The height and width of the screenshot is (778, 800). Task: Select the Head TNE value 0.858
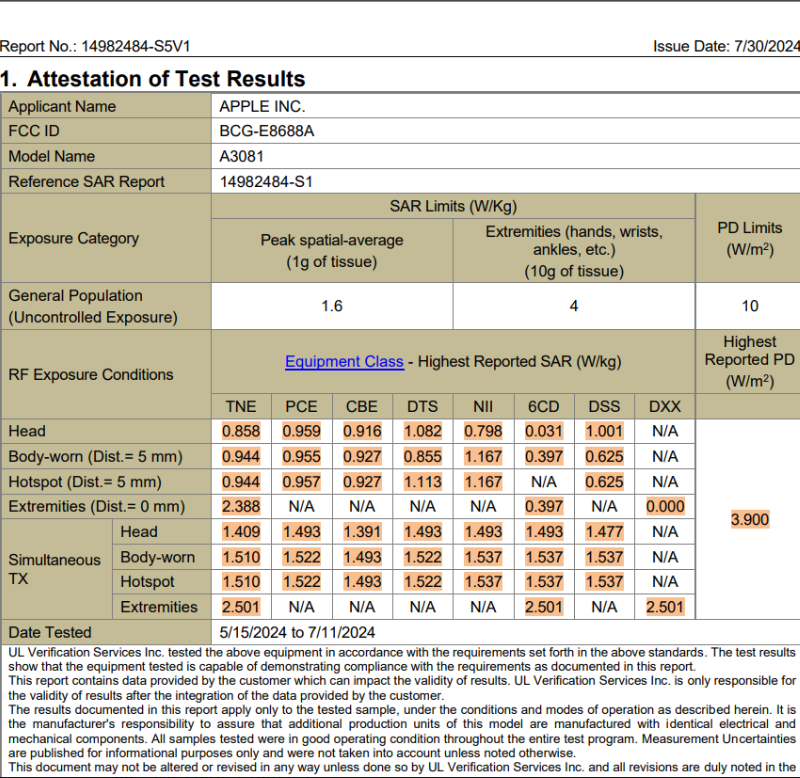[x=241, y=432]
